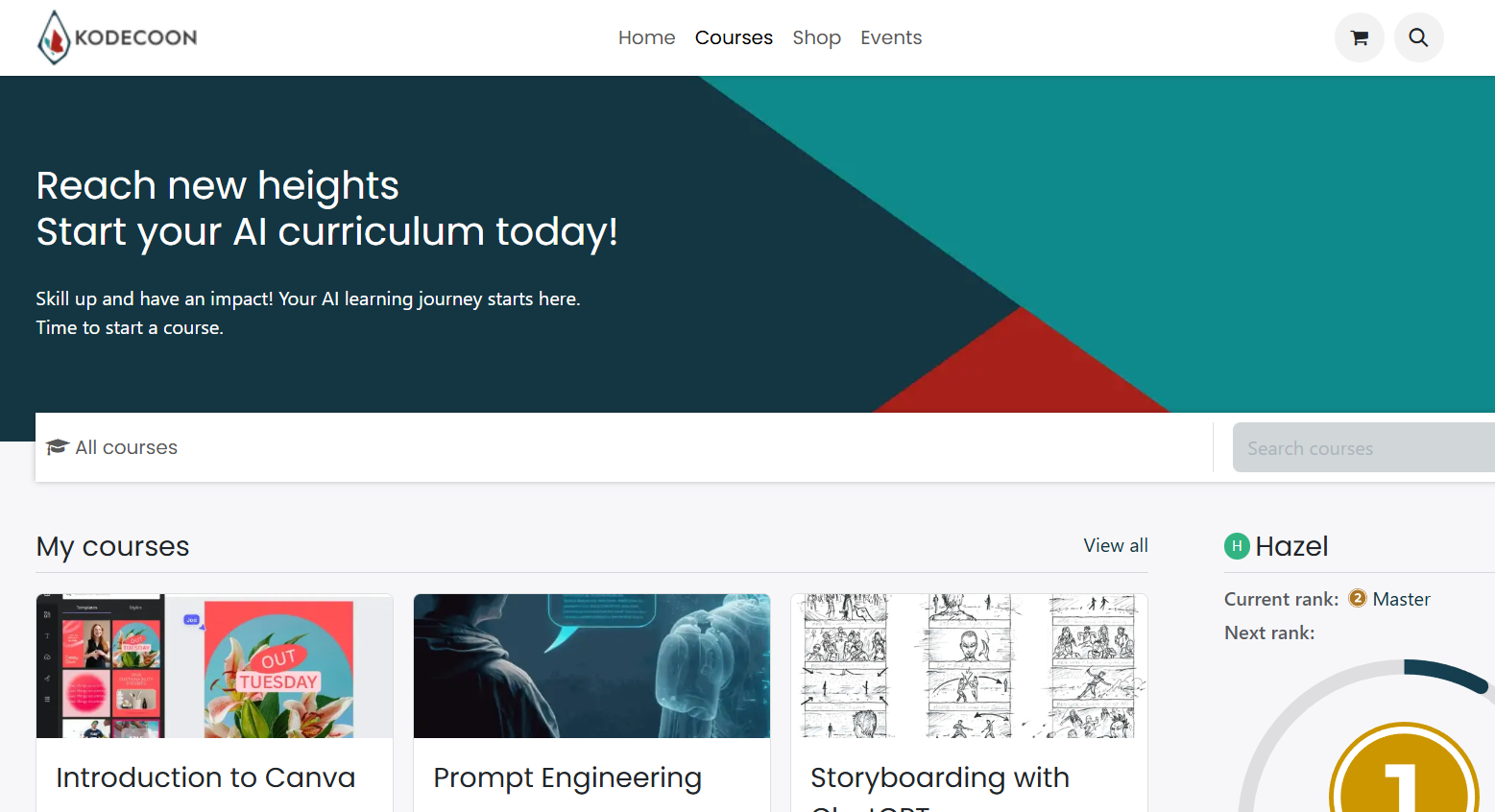Open the Shop page
Image resolution: width=1495 pixels, height=812 pixels.
[816, 37]
